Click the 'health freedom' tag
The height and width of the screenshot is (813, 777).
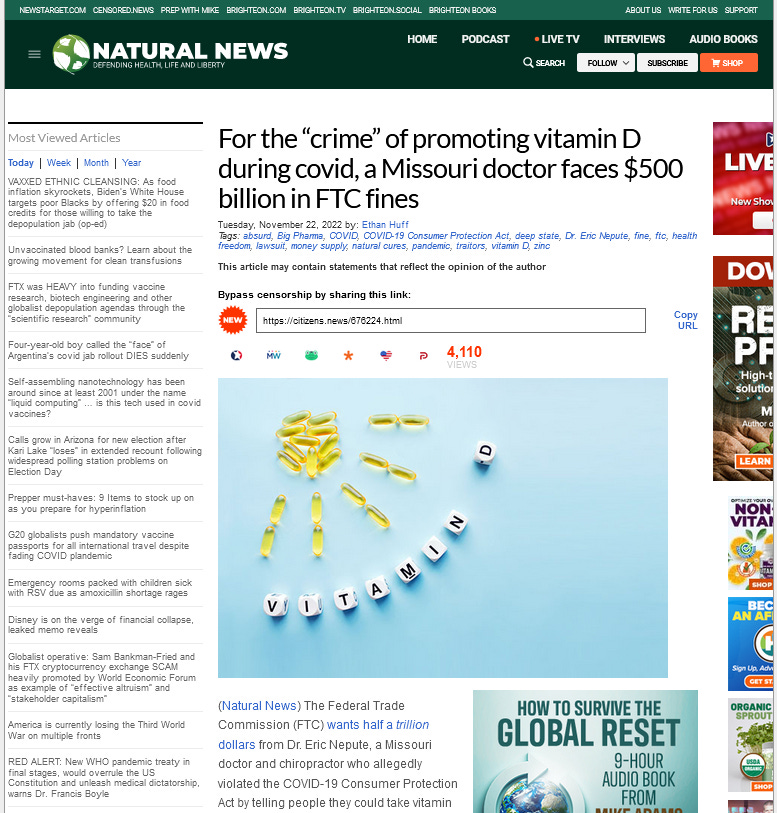[x=684, y=235]
